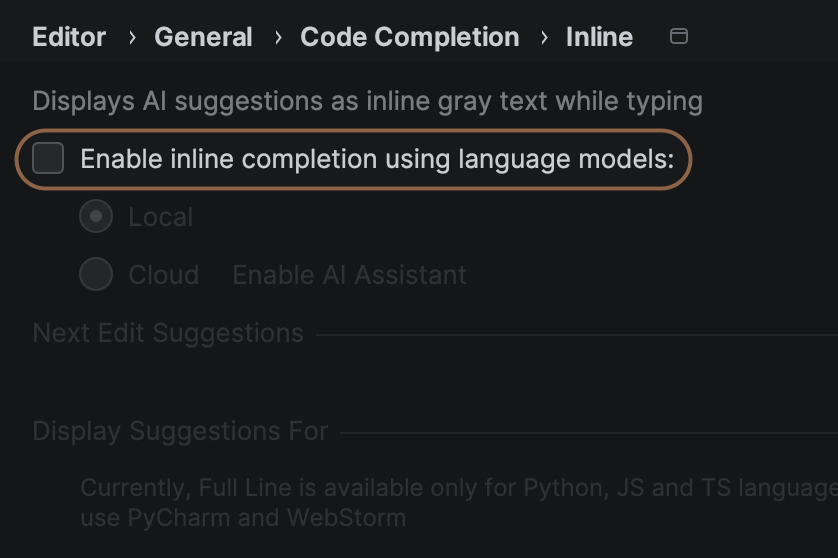Image resolution: width=838 pixels, height=558 pixels.
Task: Navigate to the General breadcrumb
Action: [203, 37]
